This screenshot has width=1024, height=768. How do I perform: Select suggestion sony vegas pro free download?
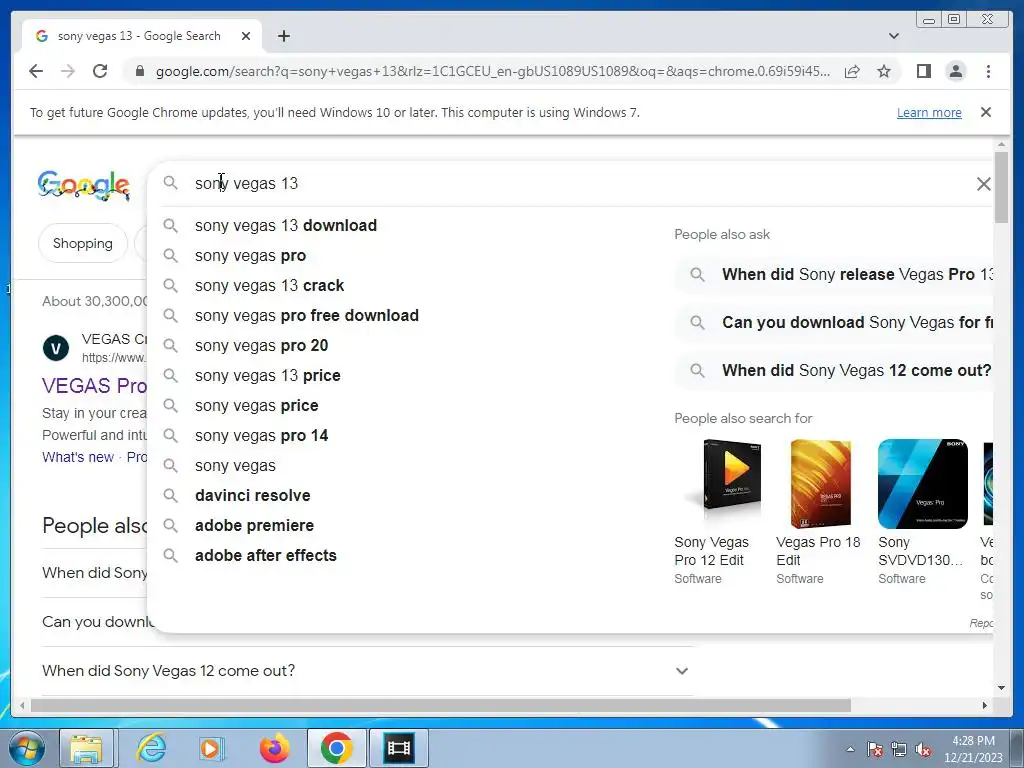(x=307, y=315)
